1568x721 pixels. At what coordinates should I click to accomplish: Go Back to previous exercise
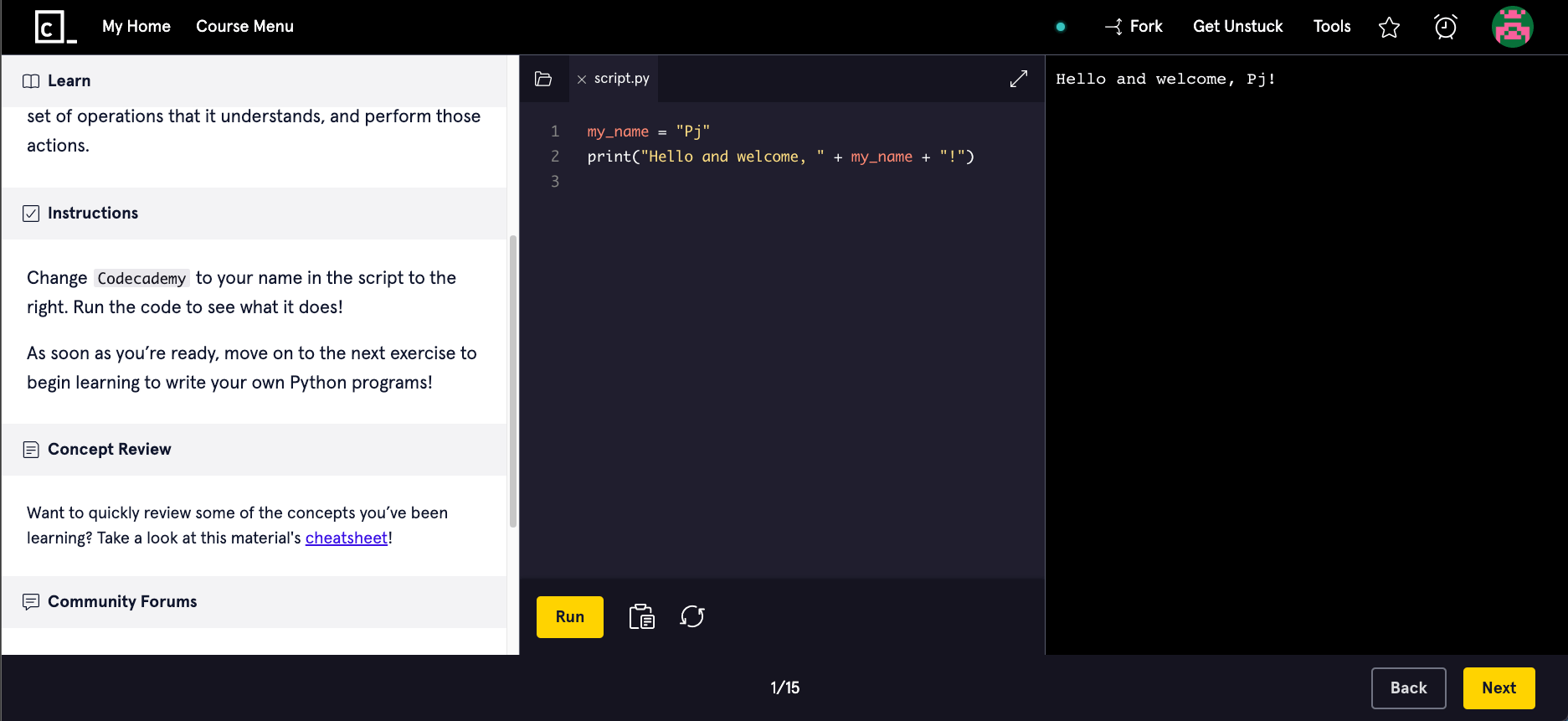1409,688
